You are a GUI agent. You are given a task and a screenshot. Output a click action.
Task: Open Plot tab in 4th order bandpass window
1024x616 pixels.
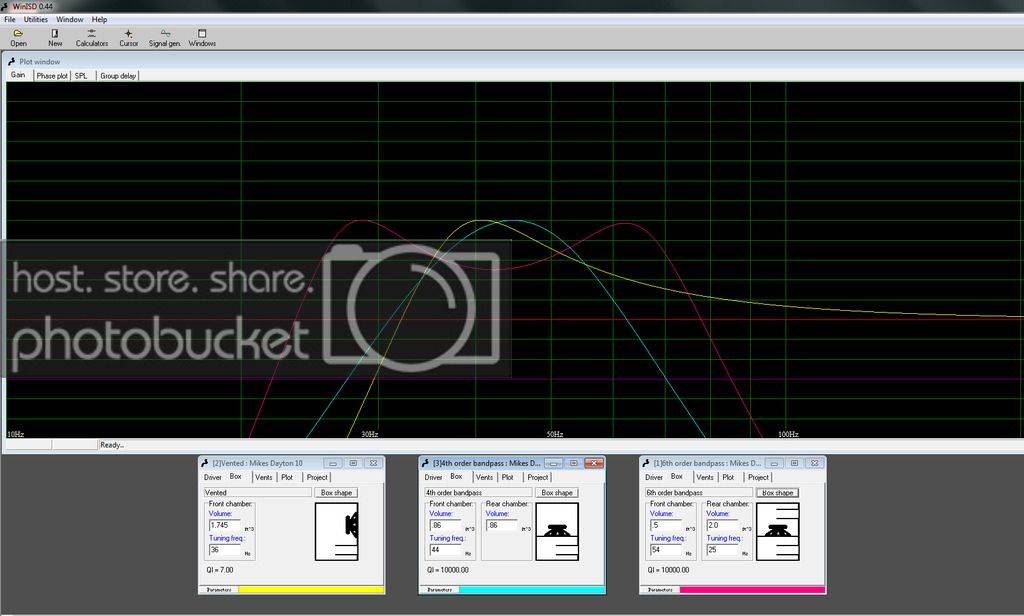coord(508,478)
